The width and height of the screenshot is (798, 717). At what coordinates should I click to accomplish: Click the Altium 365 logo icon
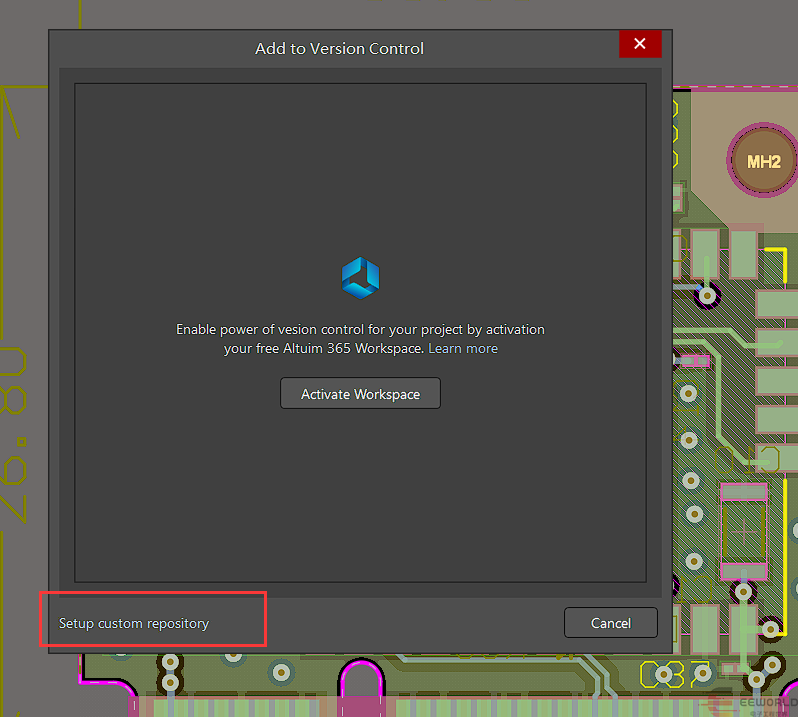pos(360,278)
